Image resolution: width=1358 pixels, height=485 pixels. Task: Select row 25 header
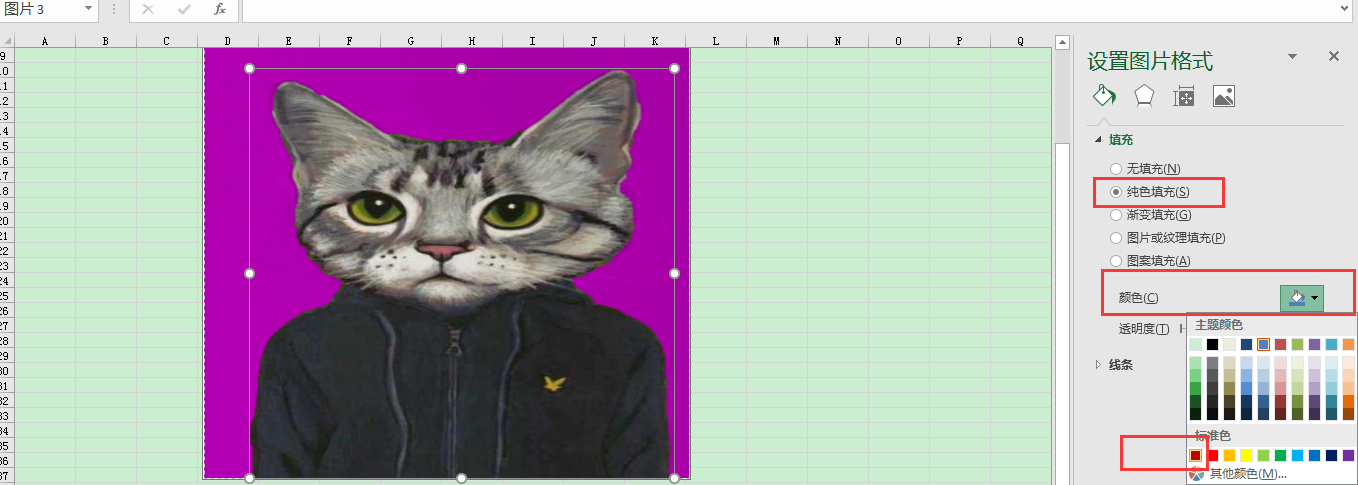pos(6,296)
